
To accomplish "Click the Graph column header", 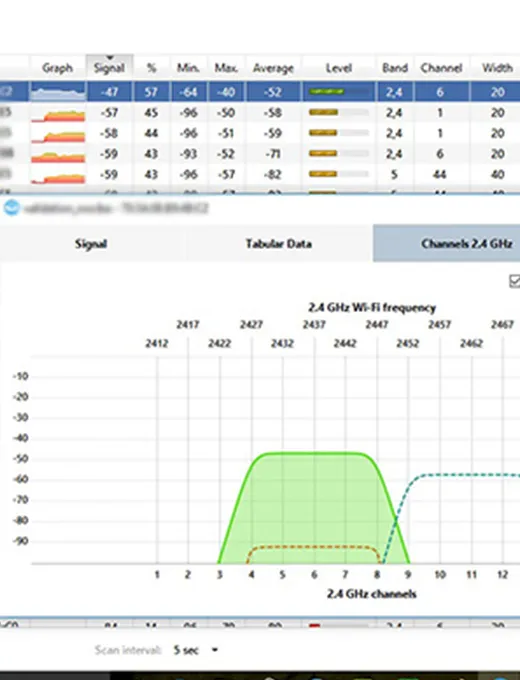I will pyautogui.click(x=57, y=68).
